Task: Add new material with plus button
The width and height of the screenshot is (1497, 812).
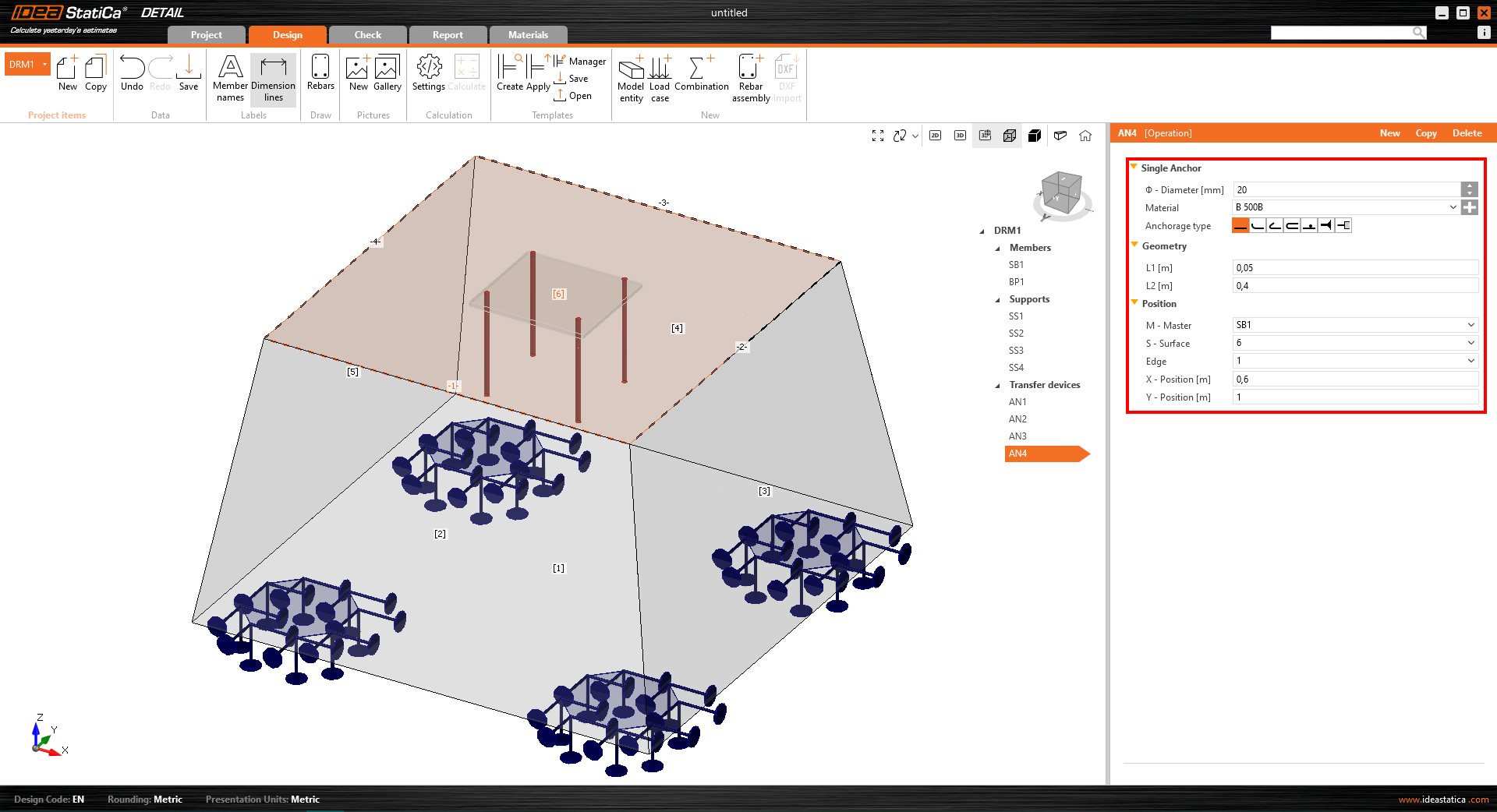Action: pyautogui.click(x=1470, y=207)
